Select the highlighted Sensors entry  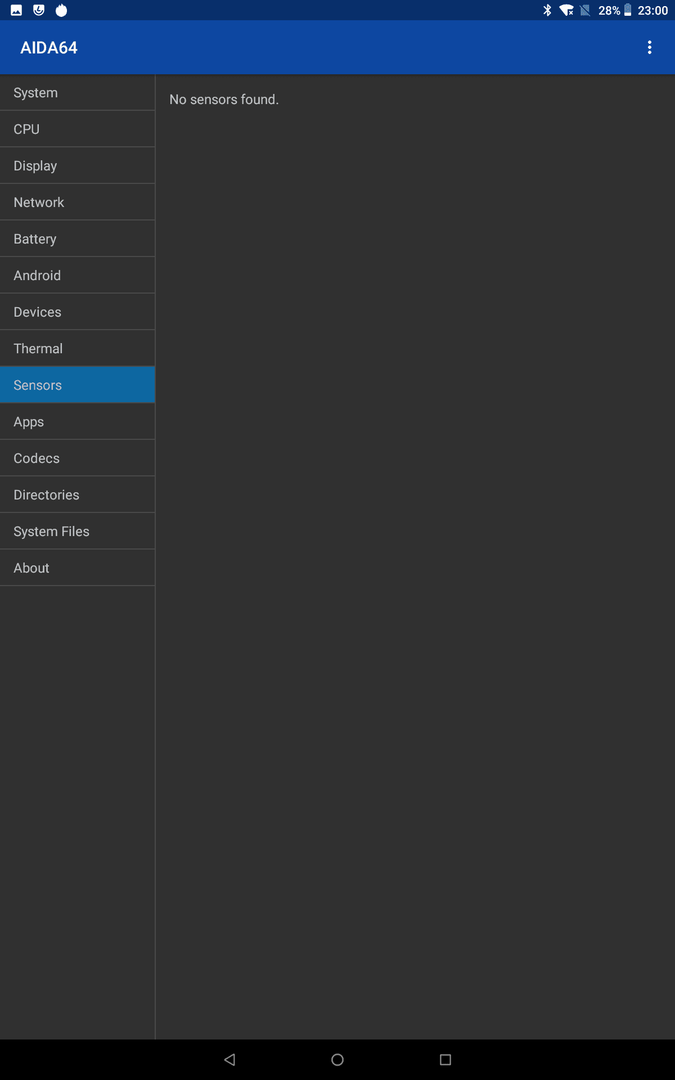pos(77,384)
